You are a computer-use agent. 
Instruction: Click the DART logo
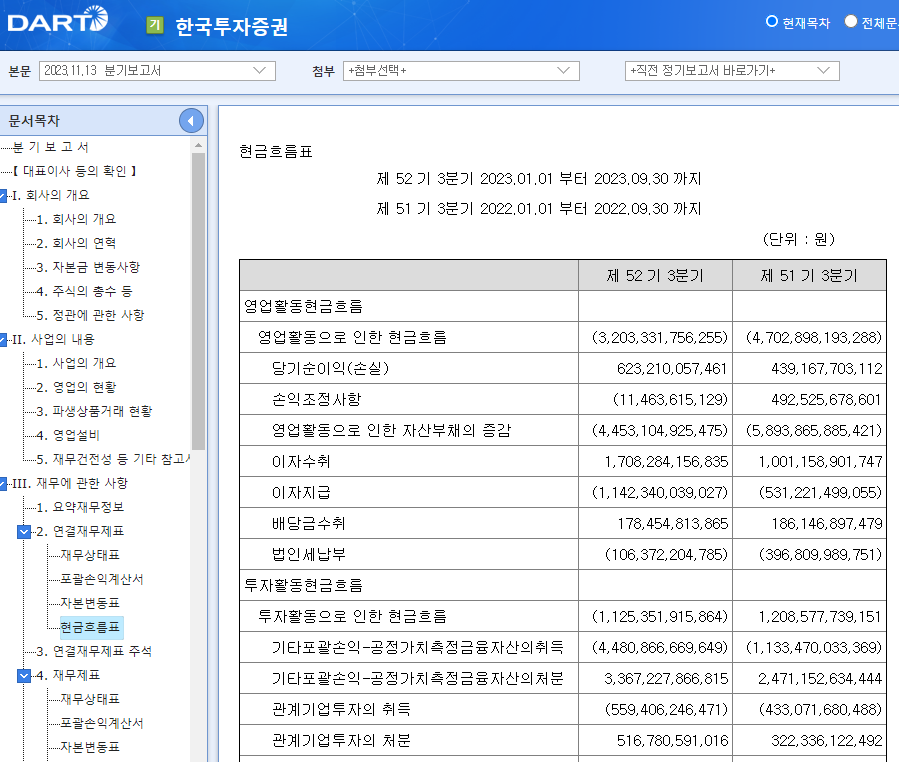tap(55, 22)
